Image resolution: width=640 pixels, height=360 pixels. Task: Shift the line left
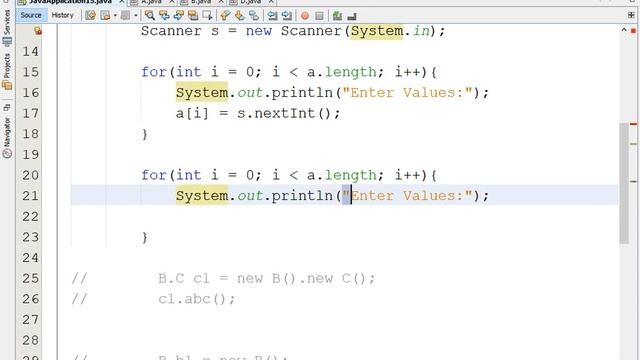tap(272, 16)
